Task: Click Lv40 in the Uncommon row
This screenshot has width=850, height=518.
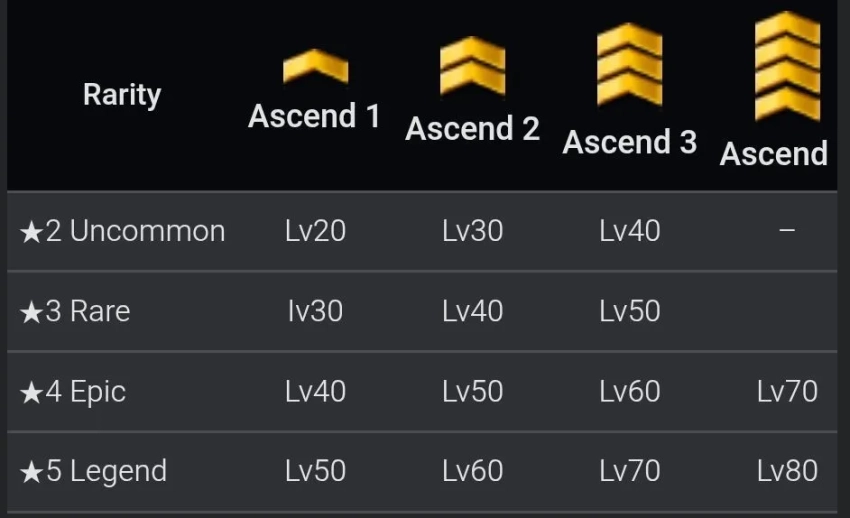Action: pyautogui.click(x=629, y=231)
